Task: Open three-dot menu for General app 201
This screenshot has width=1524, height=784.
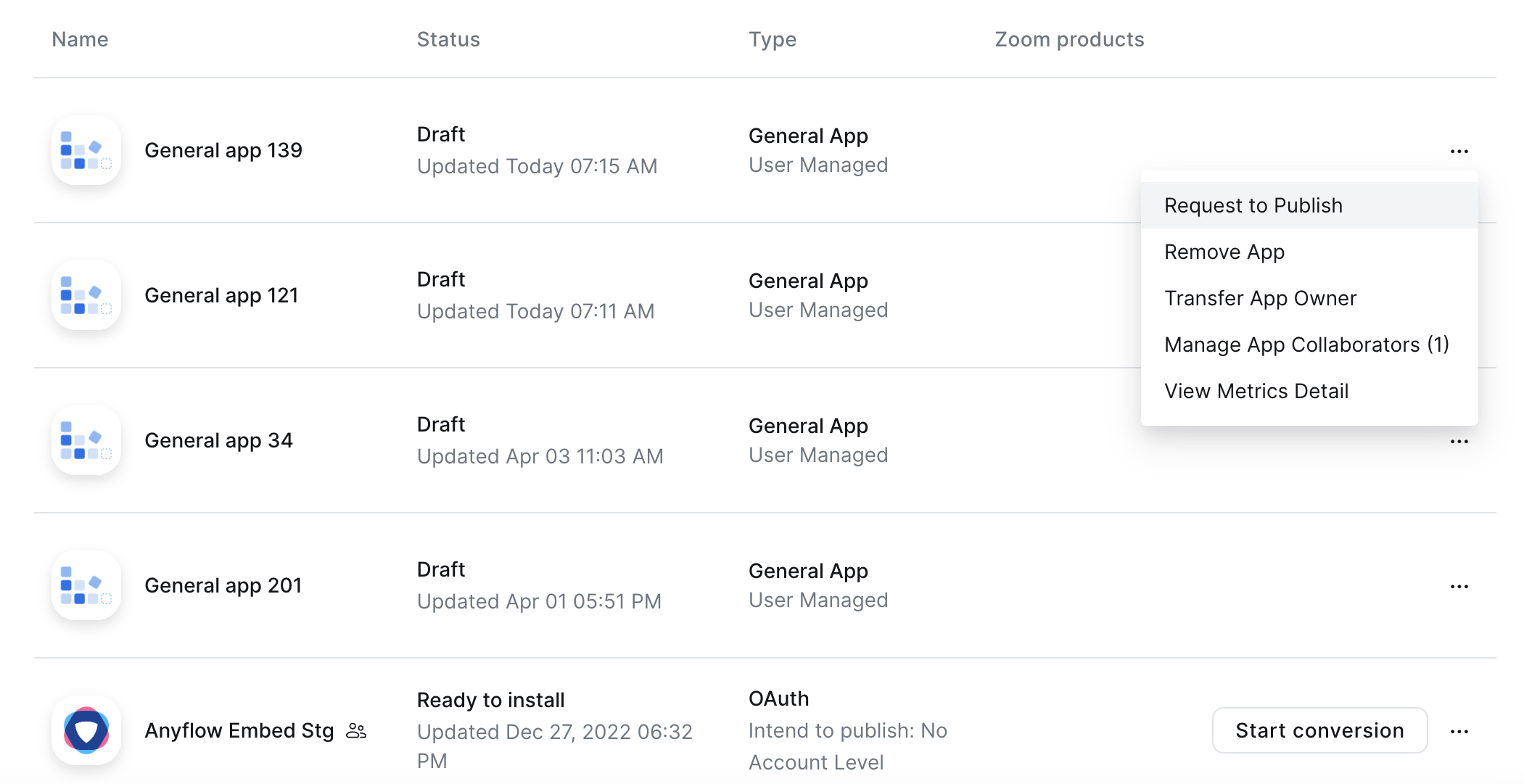Action: point(1459,587)
